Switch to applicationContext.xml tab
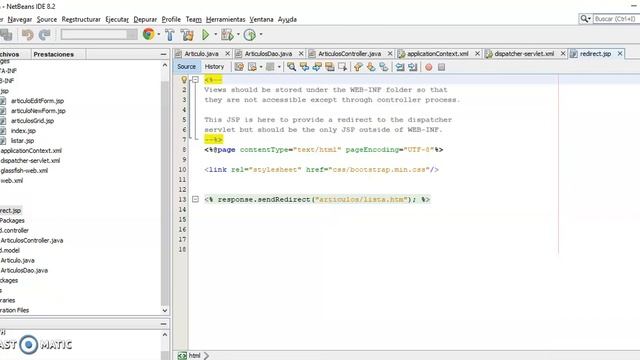The height and width of the screenshot is (360, 640). click(438, 53)
